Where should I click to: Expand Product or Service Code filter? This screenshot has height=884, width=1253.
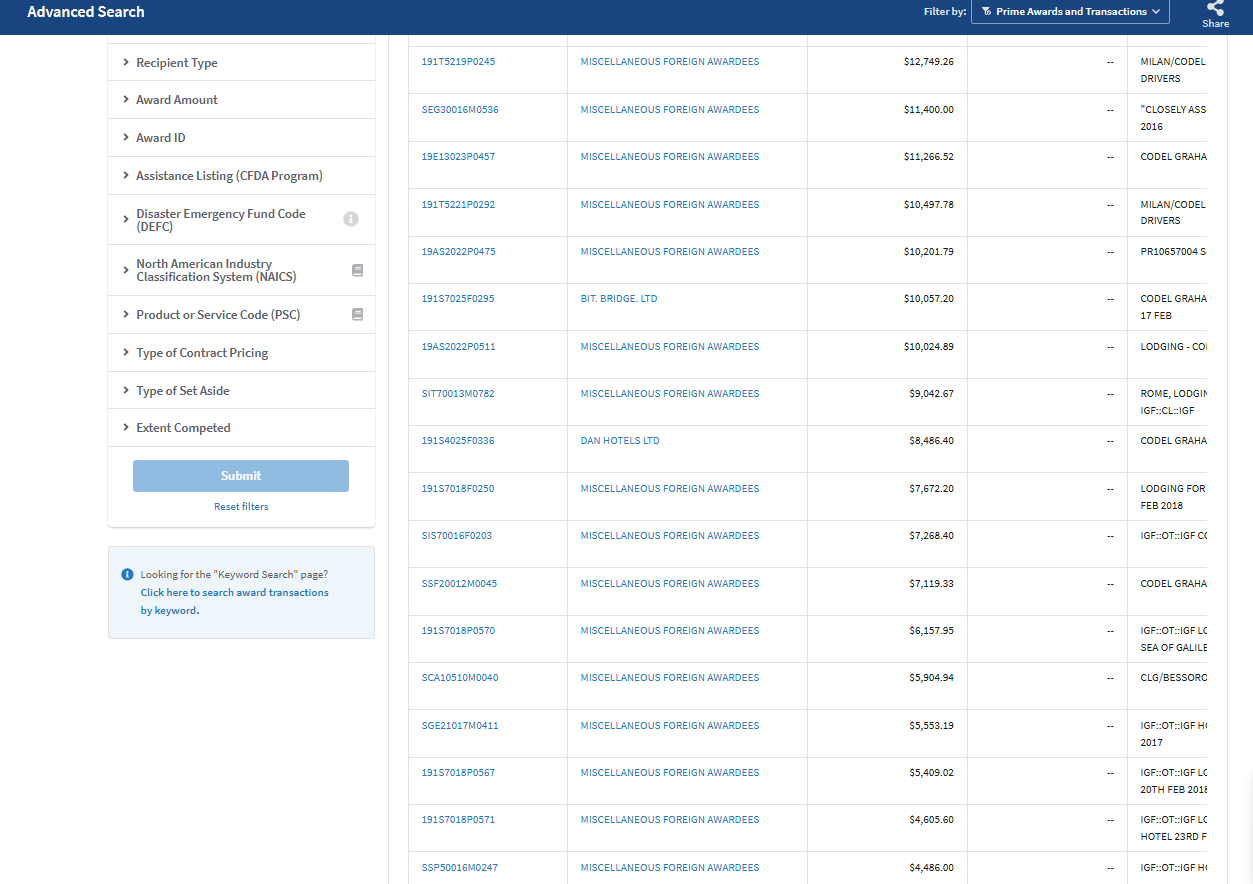pos(241,315)
